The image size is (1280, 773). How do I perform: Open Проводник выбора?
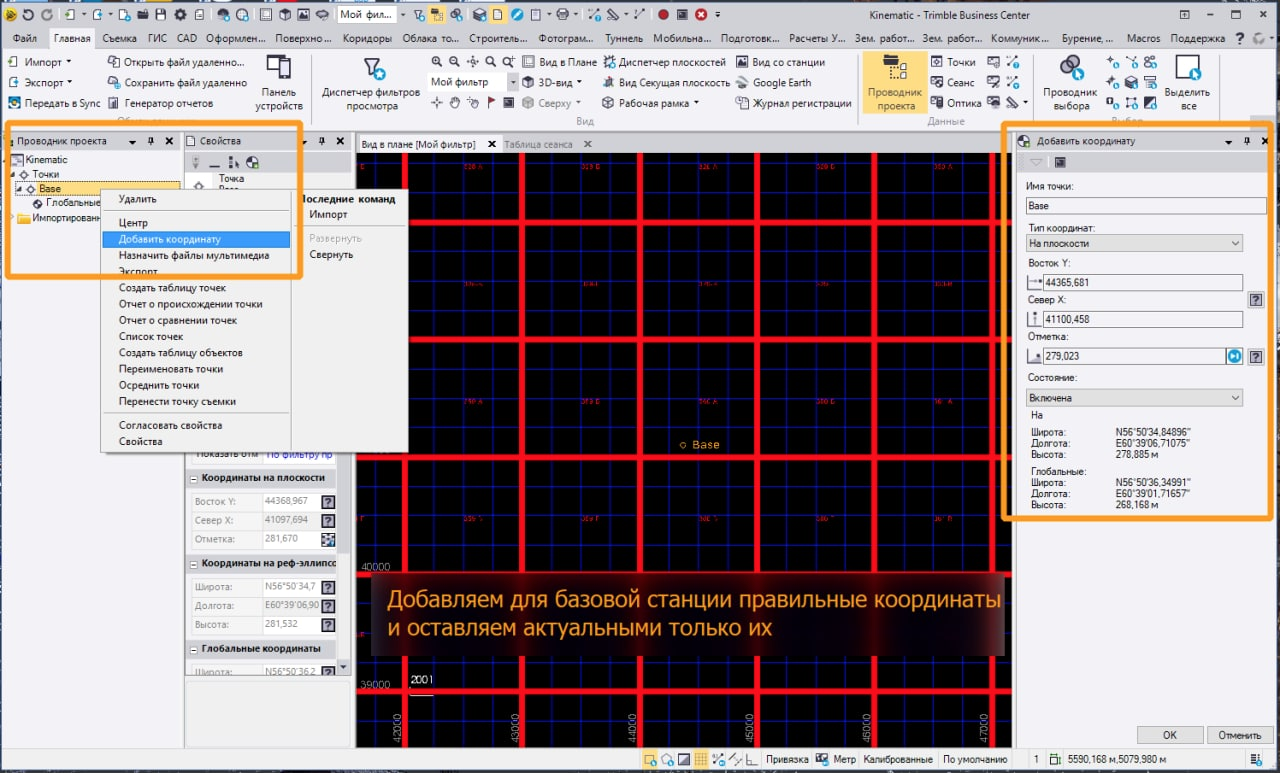click(1071, 83)
